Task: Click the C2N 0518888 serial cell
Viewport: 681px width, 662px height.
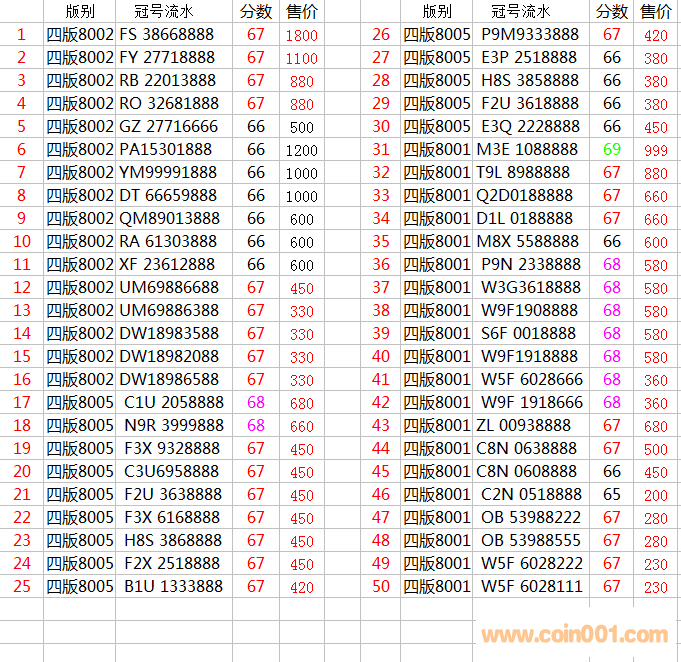Action: coord(530,495)
